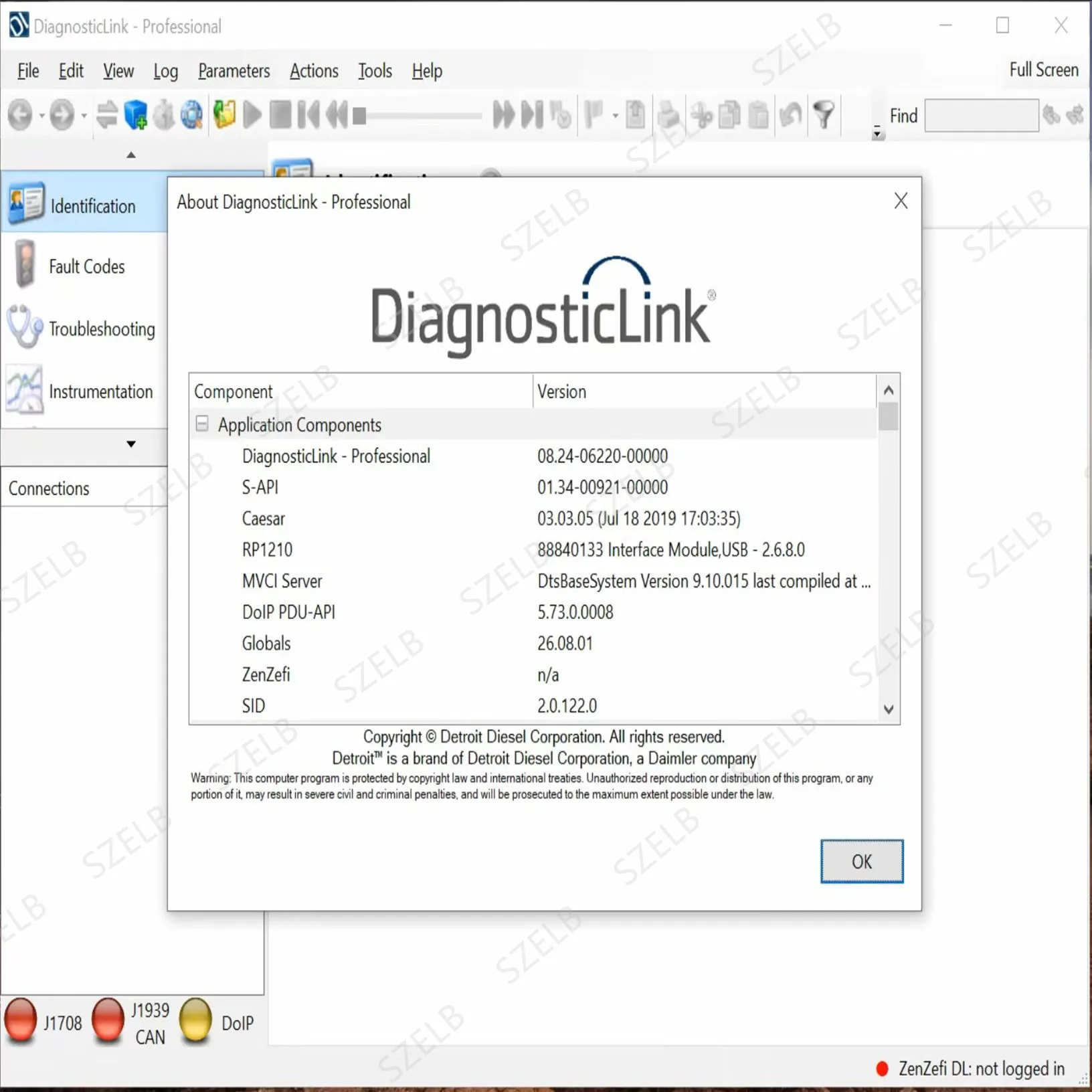Click the Stop log playback button
This screenshot has width=1092, height=1092.
pyautogui.click(x=280, y=115)
